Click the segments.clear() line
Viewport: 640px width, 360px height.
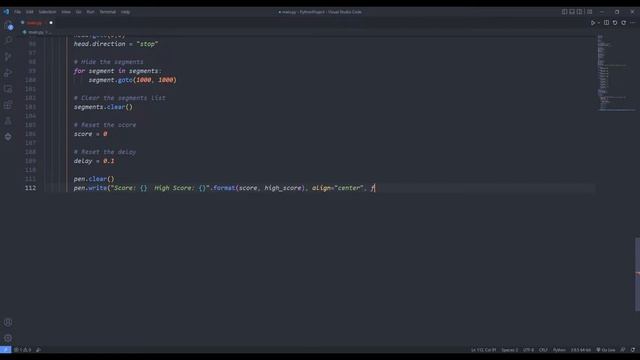click(103, 107)
